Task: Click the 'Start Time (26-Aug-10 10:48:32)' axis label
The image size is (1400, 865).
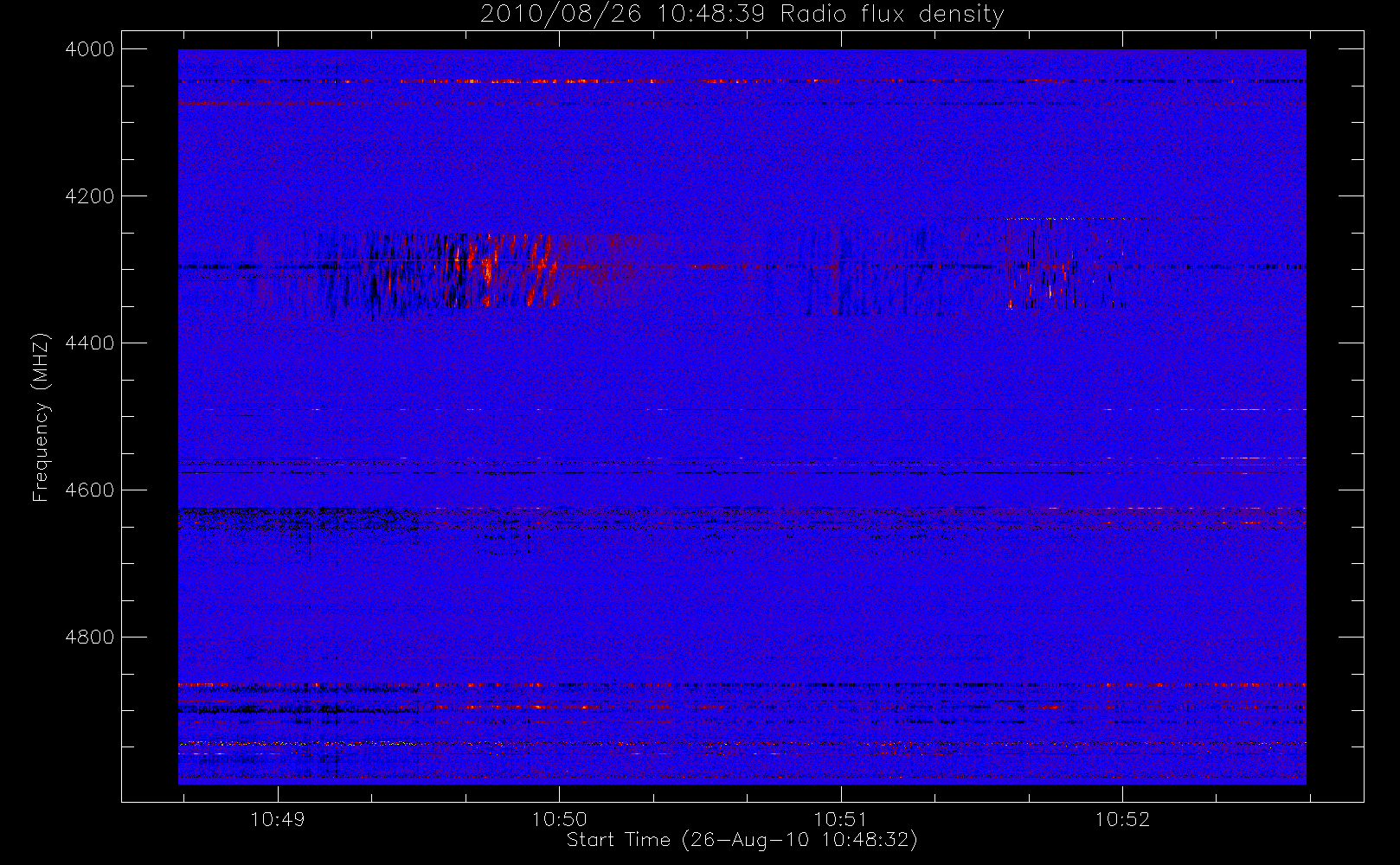Action: click(742, 840)
